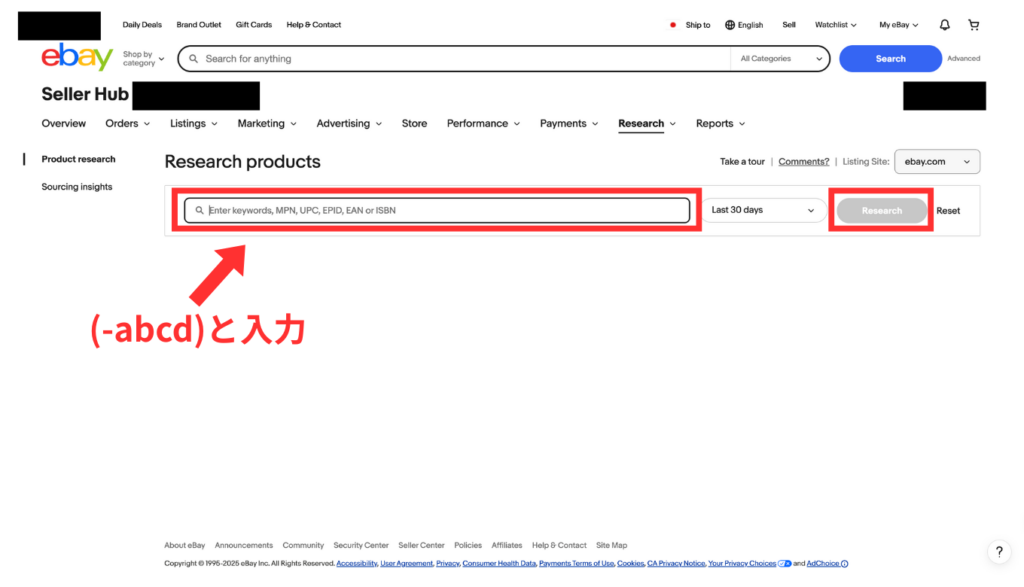
Task: Focus the keywords, MPN, UPC research field
Action: pyautogui.click(x=437, y=210)
